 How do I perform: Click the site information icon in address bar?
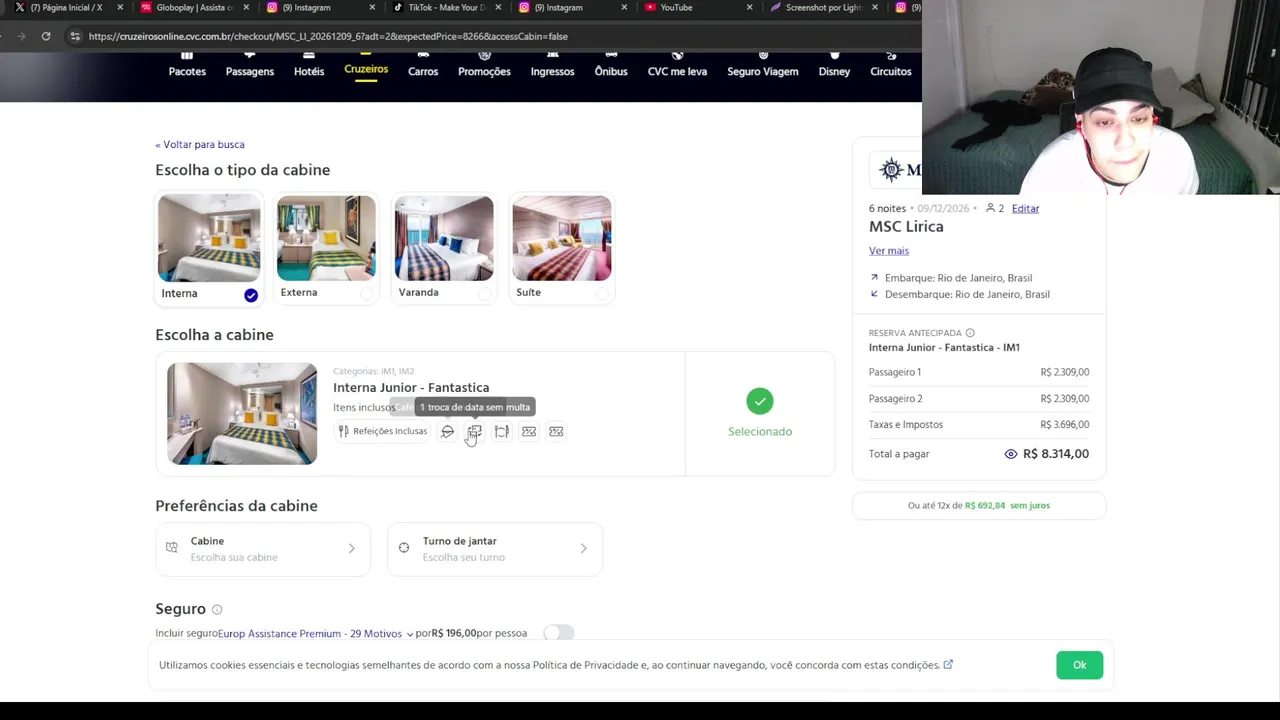coord(74,36)
